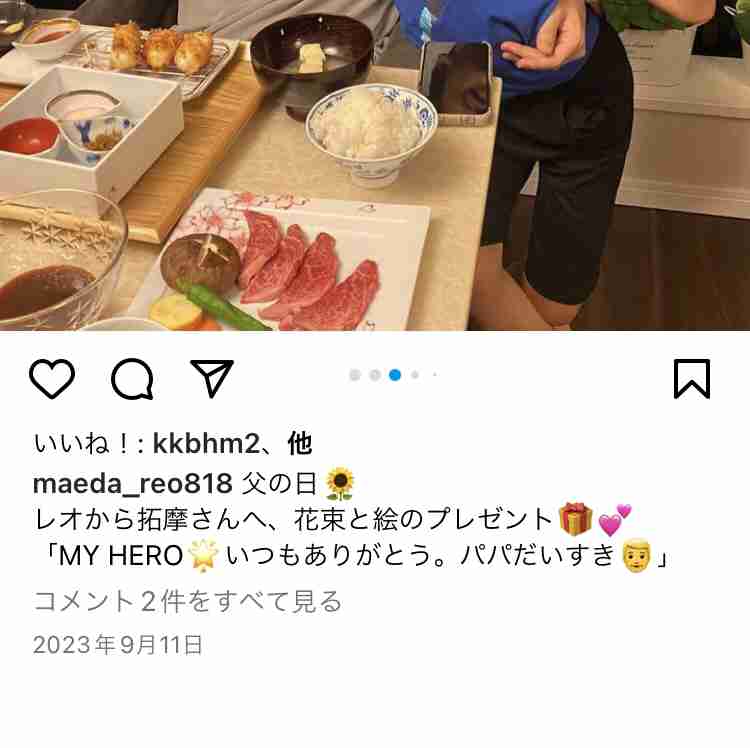Jump to second carousel dot
The image size is (750, 748).
click(375, 375)
